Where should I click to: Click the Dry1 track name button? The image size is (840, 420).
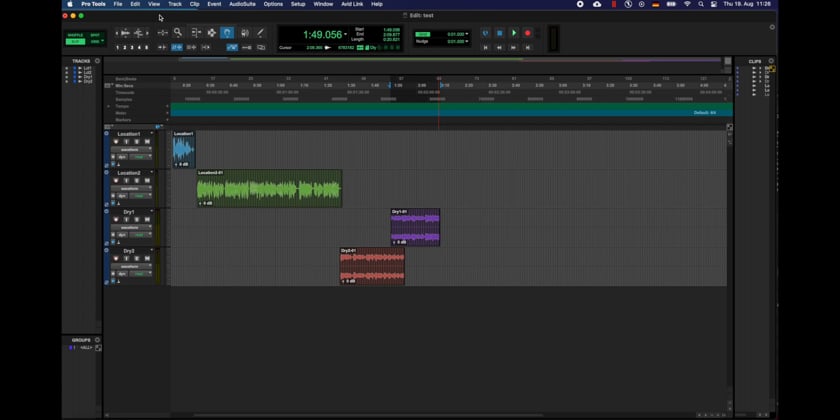(x=129, y=212)
